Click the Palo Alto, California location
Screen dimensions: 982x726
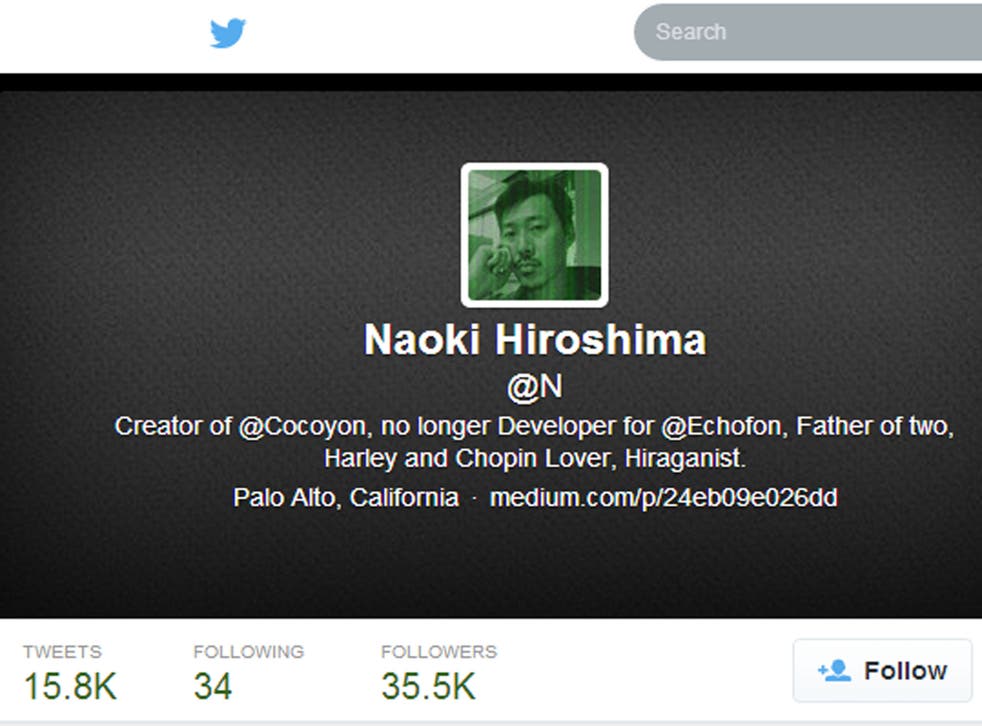coord(346,498)
